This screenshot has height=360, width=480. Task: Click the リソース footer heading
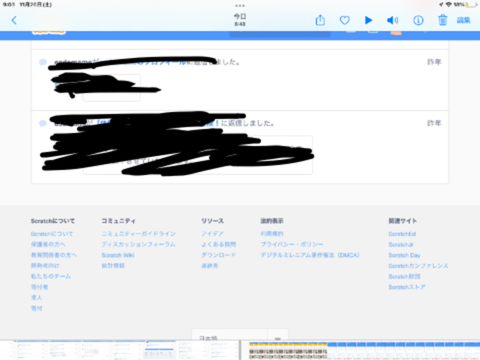point(212,221)
